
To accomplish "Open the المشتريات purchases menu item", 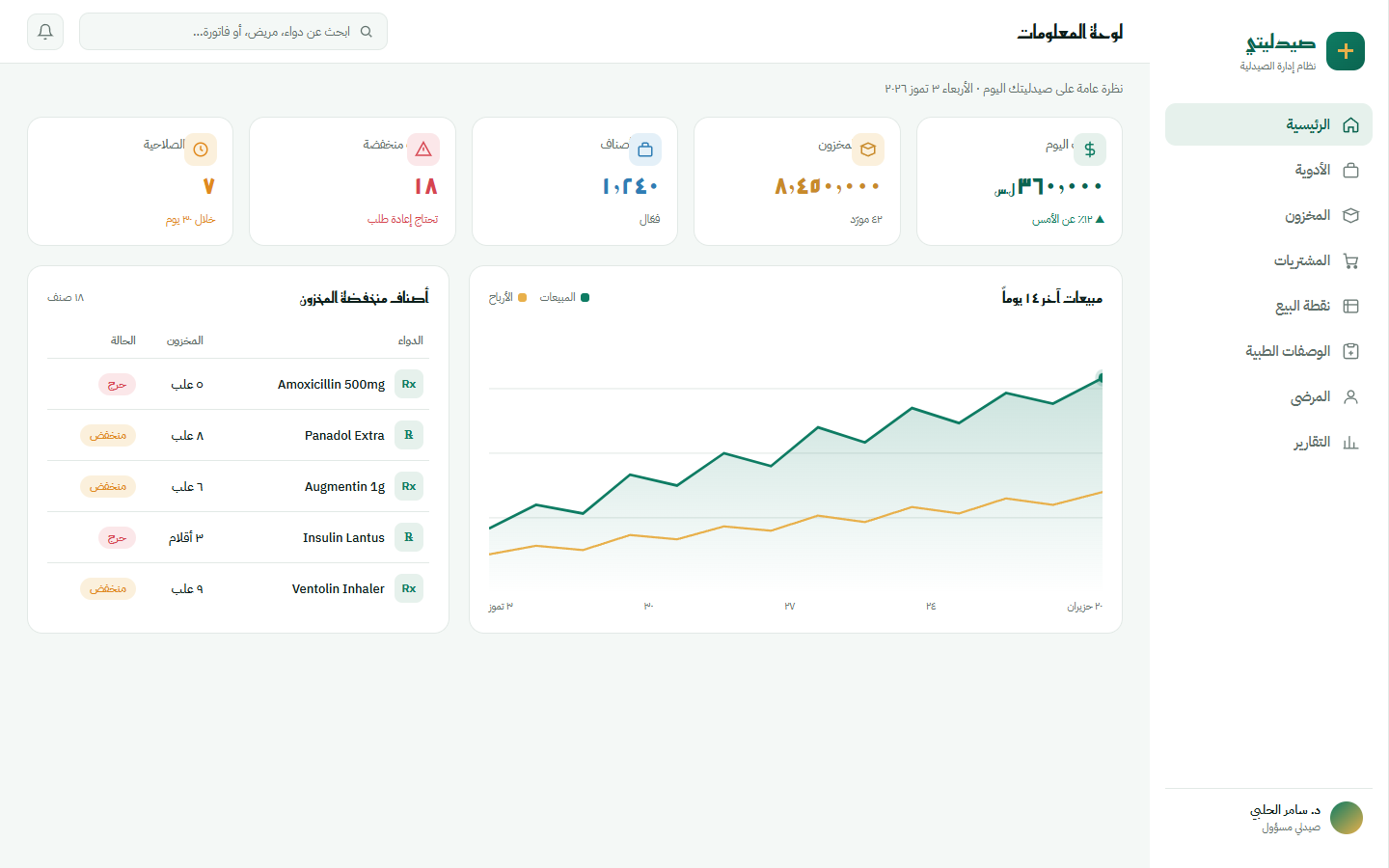I will point(1268,260).
